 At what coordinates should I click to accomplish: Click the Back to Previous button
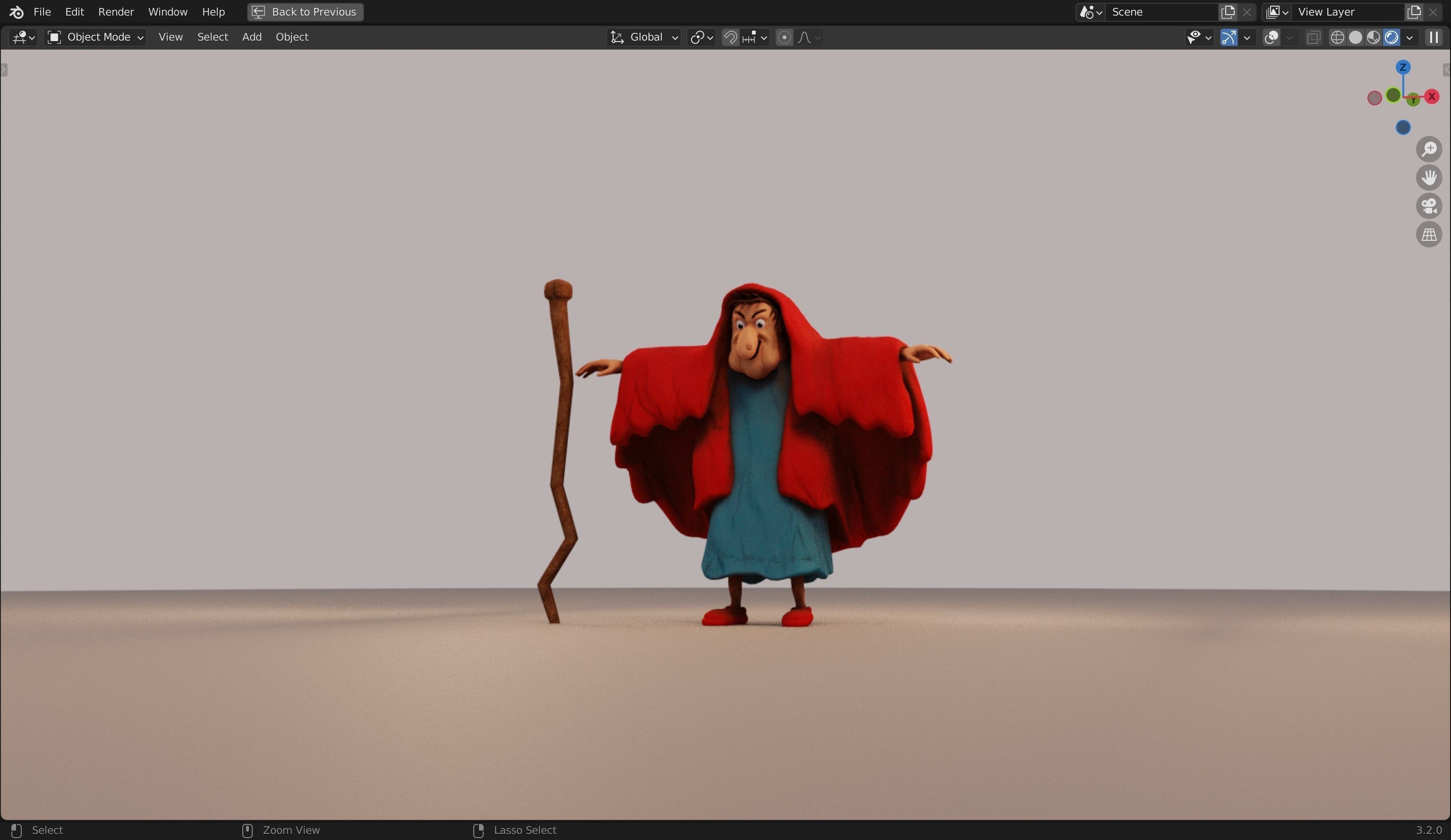point(305,11)
